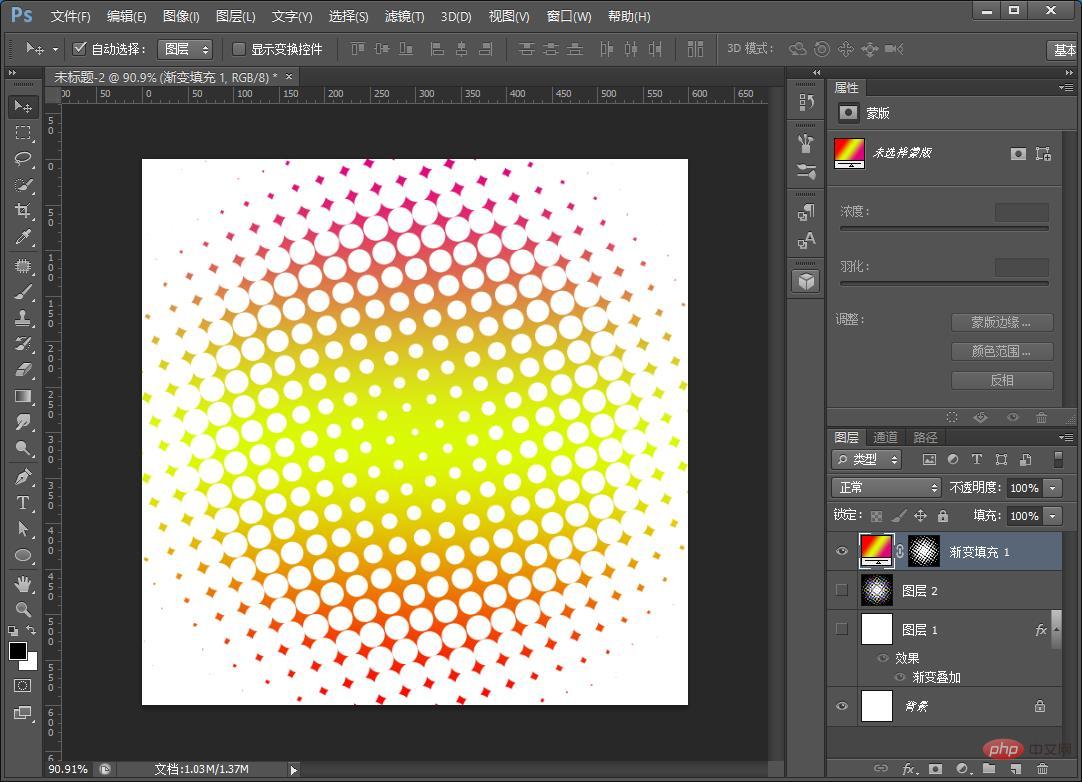
Task: Open the 属性 panel flyout menu
Action: (1065, 88)
